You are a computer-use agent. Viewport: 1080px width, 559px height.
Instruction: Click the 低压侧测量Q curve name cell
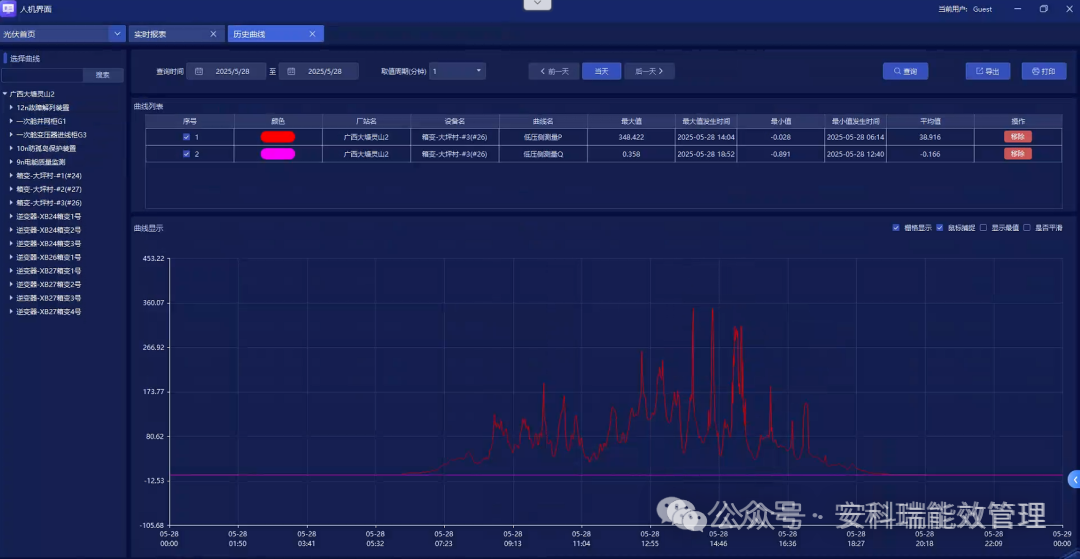pyautogui.click(x=543, y=154)
